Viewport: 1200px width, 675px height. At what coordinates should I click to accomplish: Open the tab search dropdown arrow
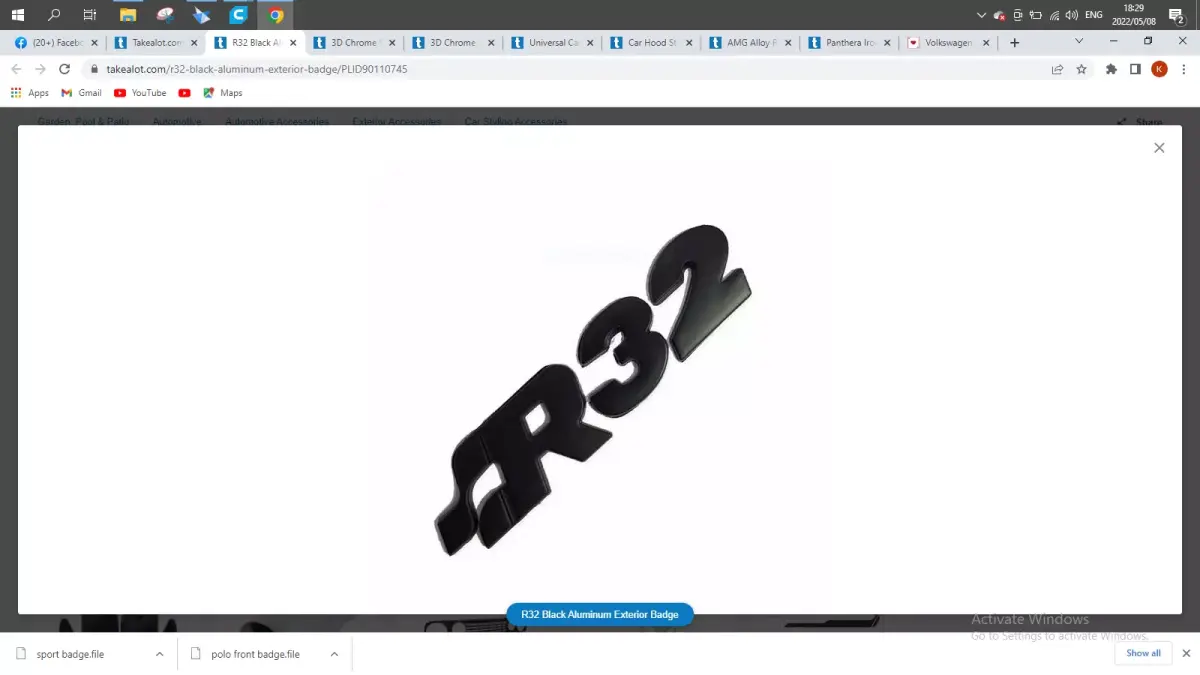pos(1079,41)
